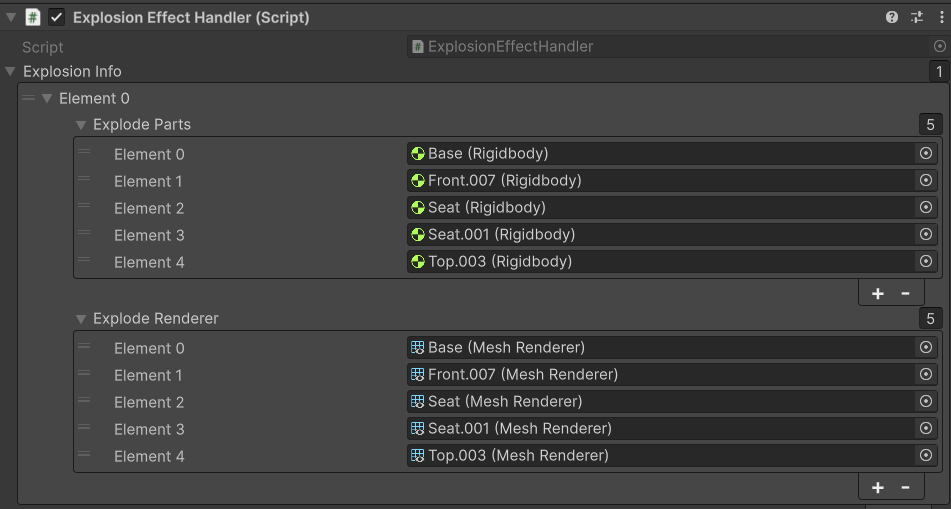951x509 pixels.
Task: Add new element to Explode Renderer list
Action: tap(878, 487)
